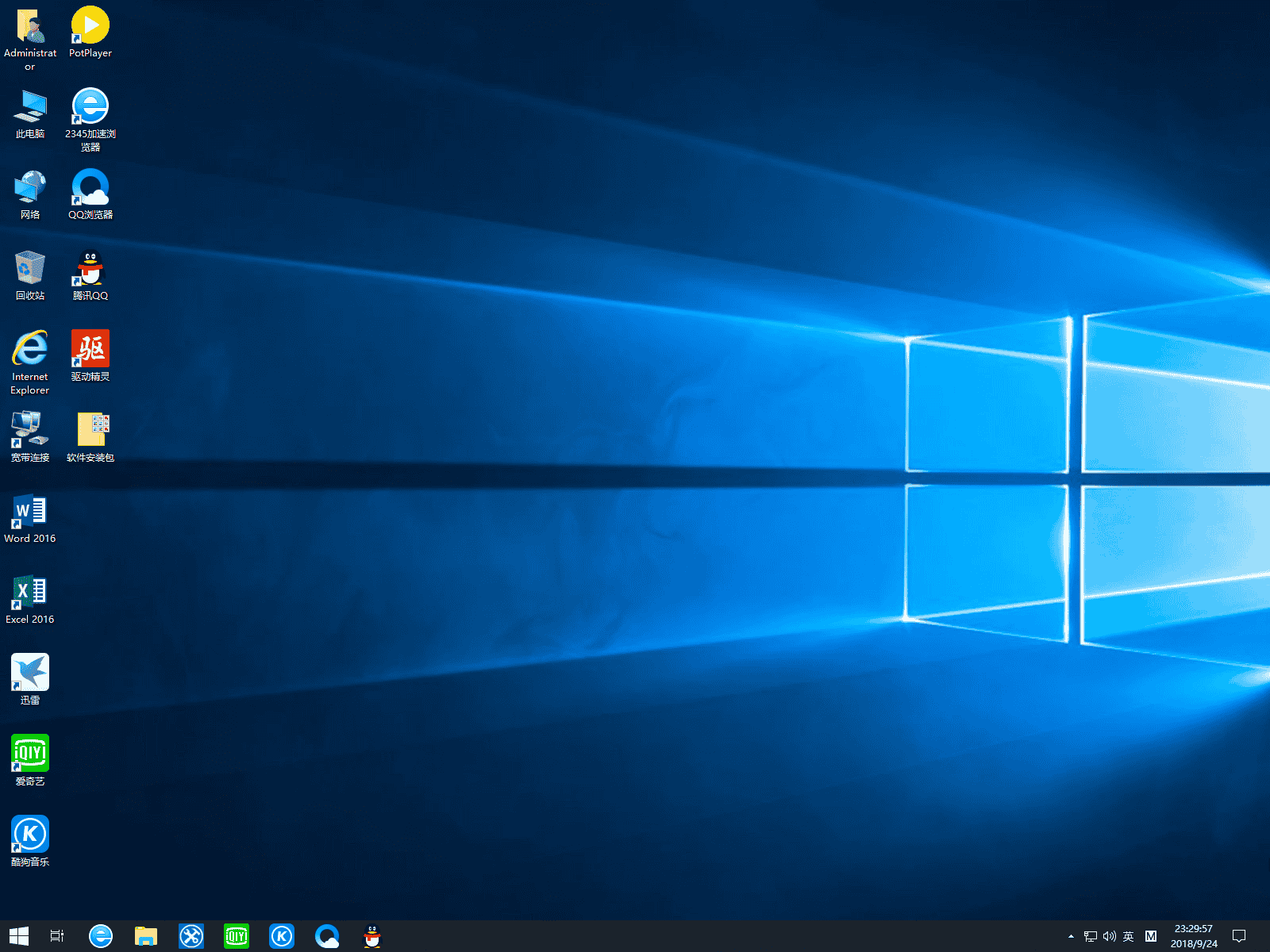Open the Windows Start menu
The height and width of the screenshot is (952, 1270).
(x=19, y=936)
